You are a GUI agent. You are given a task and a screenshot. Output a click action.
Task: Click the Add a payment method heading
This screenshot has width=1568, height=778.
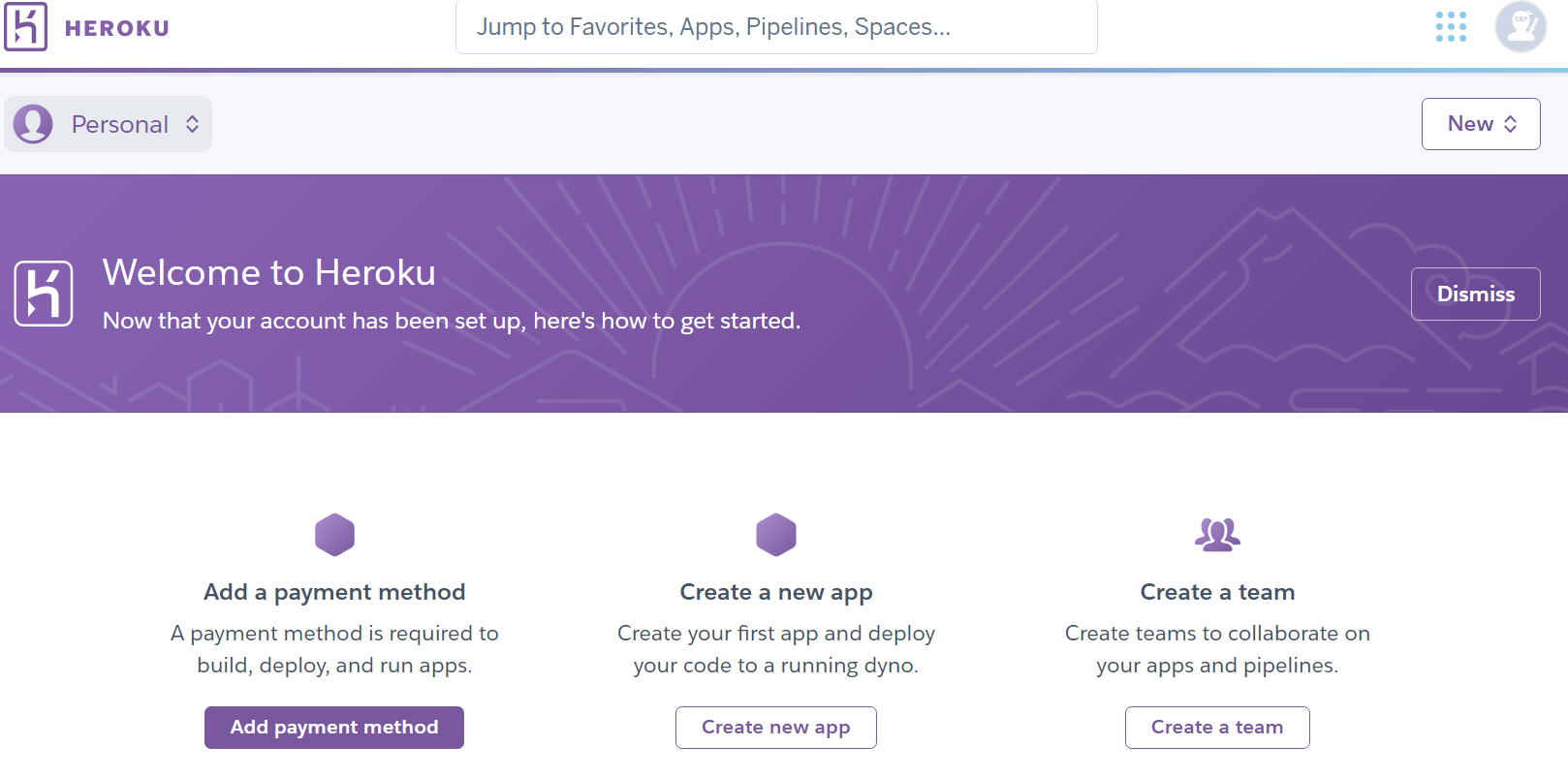(334, 592)
